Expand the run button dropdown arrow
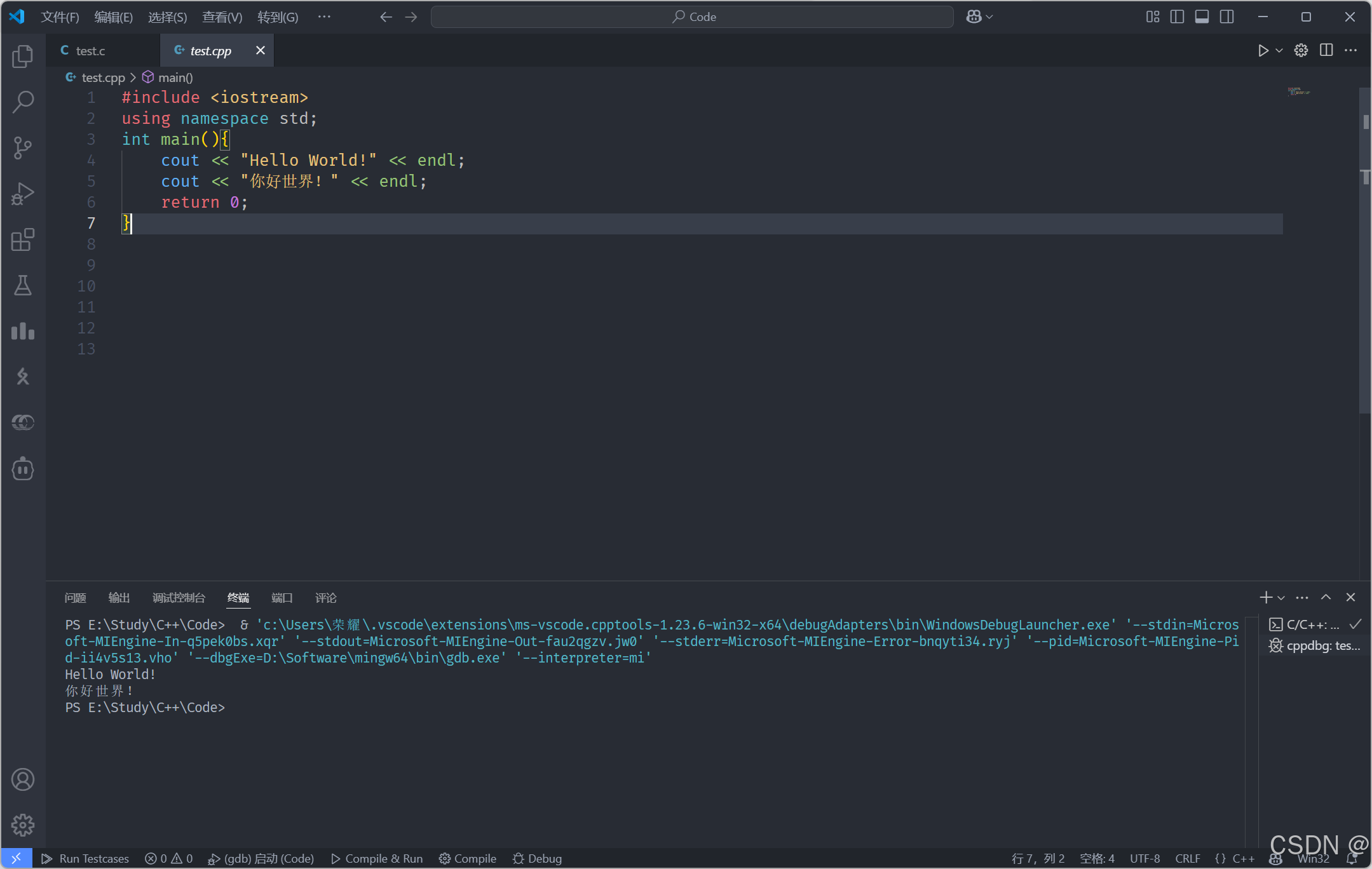Screen dimensions: 1372x869 (1279, 51)
